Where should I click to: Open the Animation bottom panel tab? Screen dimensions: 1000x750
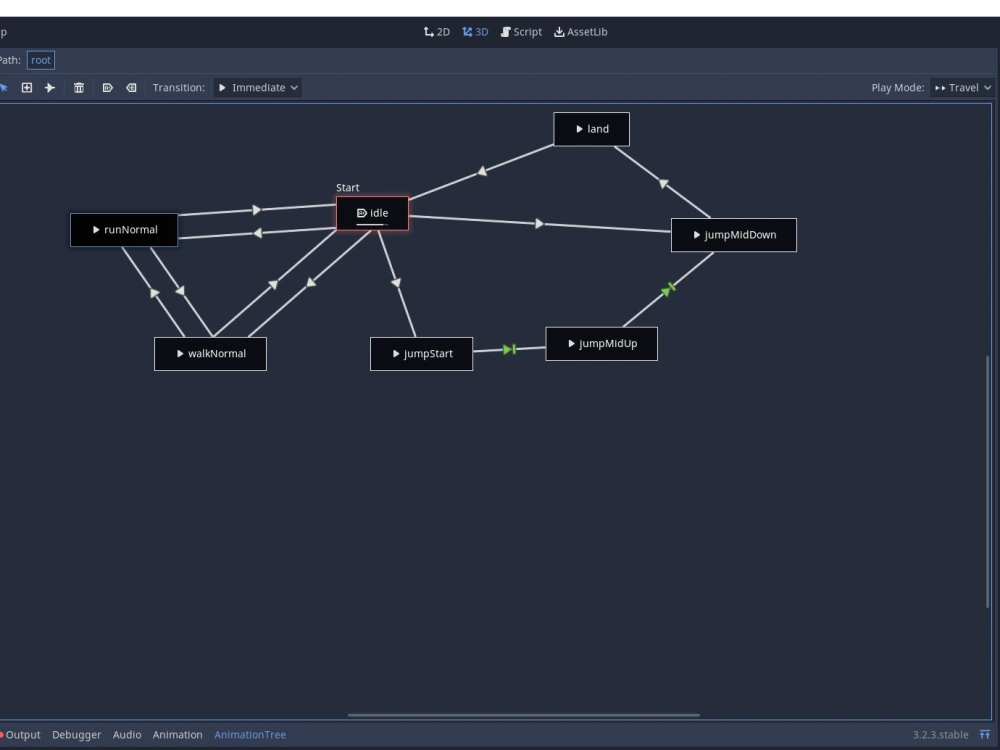click(x=177, y=734)
